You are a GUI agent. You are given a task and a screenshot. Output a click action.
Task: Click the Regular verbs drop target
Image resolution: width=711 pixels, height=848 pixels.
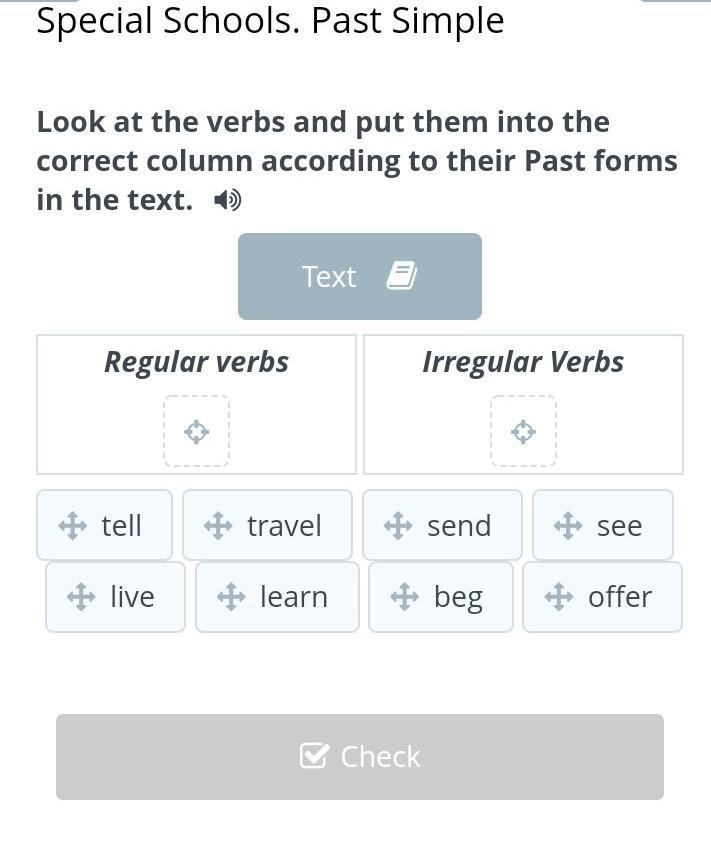pos(197,431)
